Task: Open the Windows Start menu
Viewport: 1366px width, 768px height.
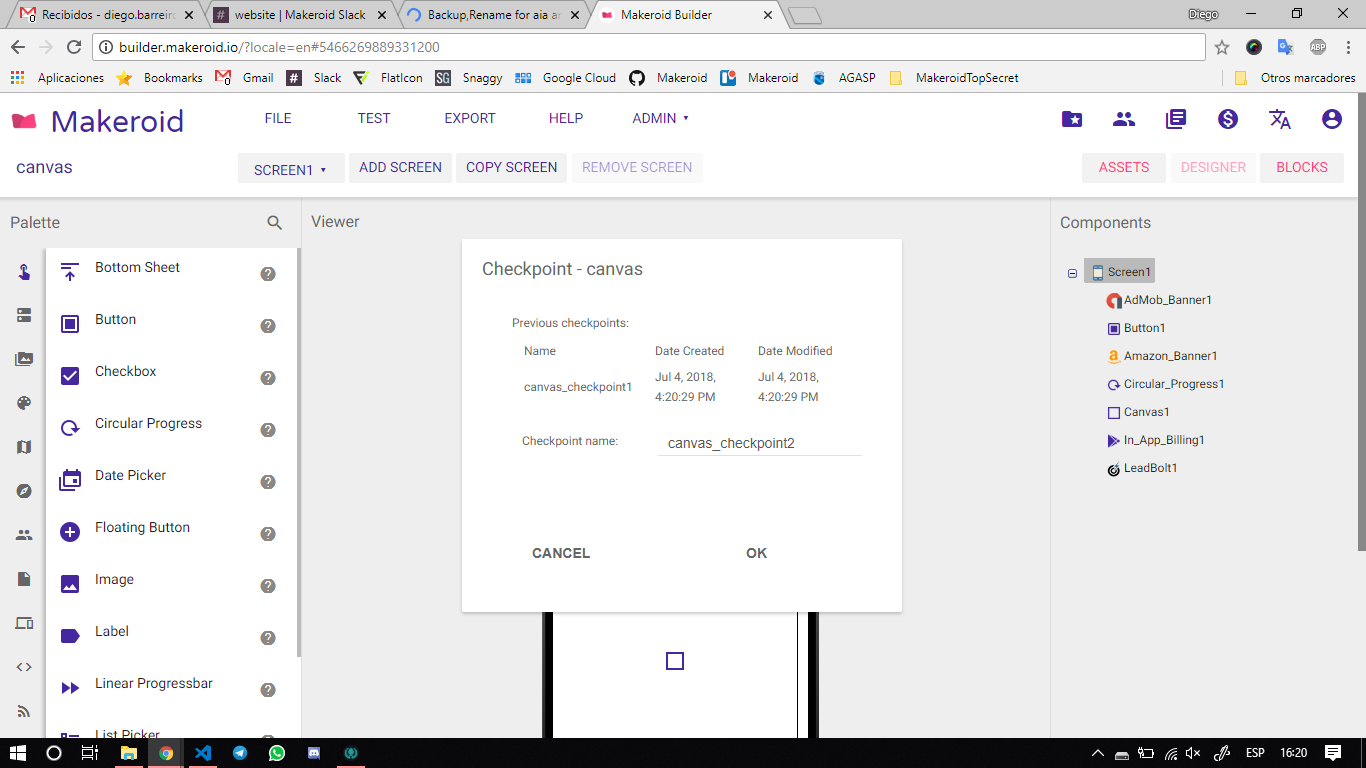Action: [18, 753]
